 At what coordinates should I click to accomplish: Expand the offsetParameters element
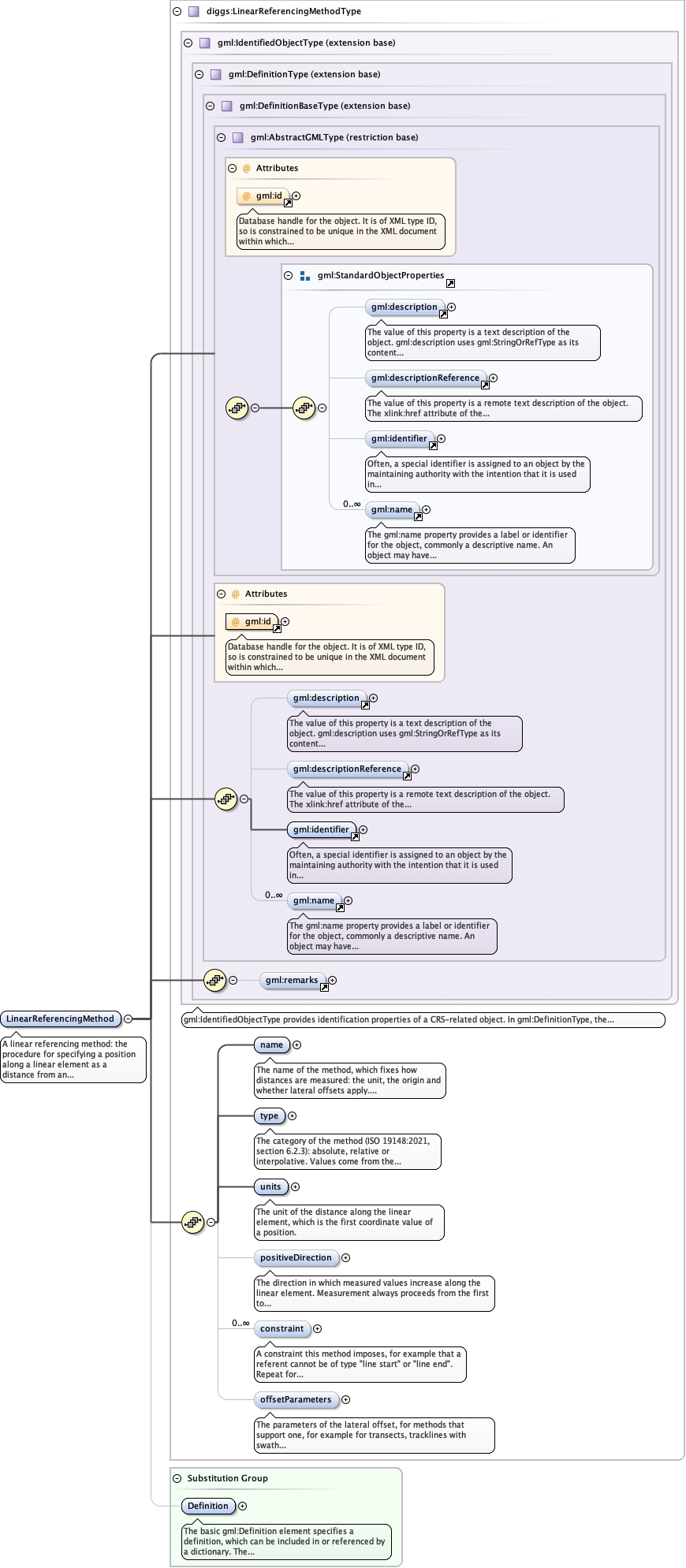coord(346,1400)
